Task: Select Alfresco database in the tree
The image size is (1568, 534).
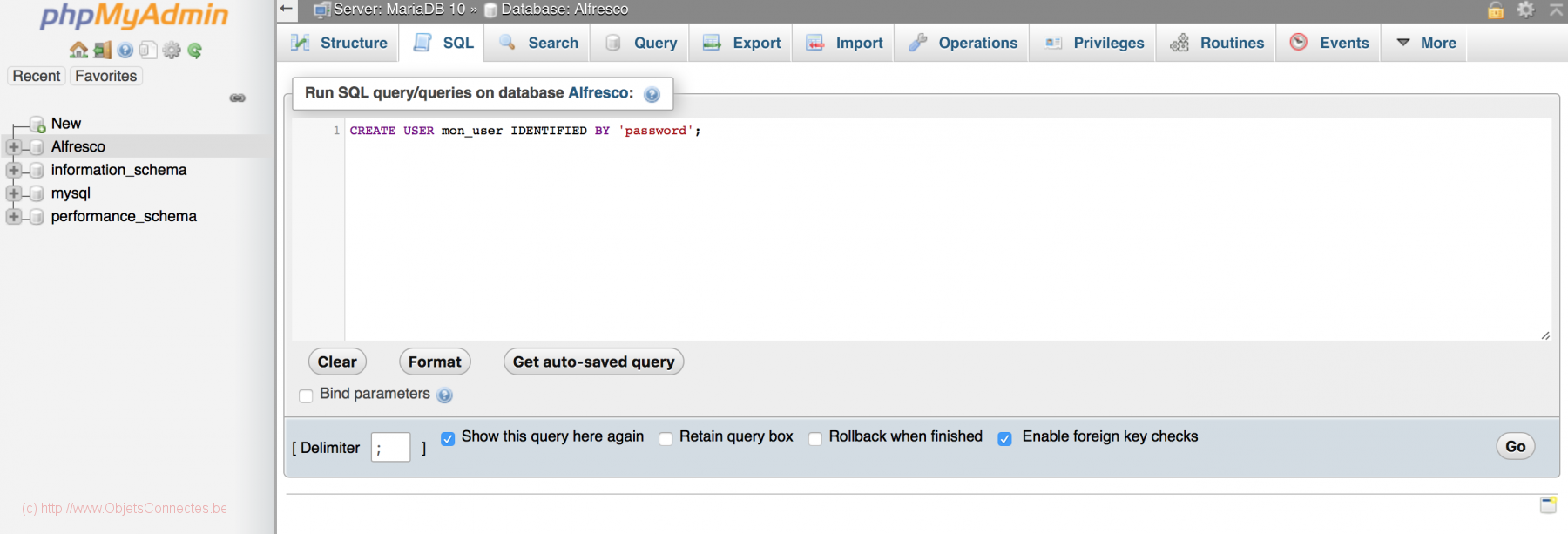Action: point(78,146)
